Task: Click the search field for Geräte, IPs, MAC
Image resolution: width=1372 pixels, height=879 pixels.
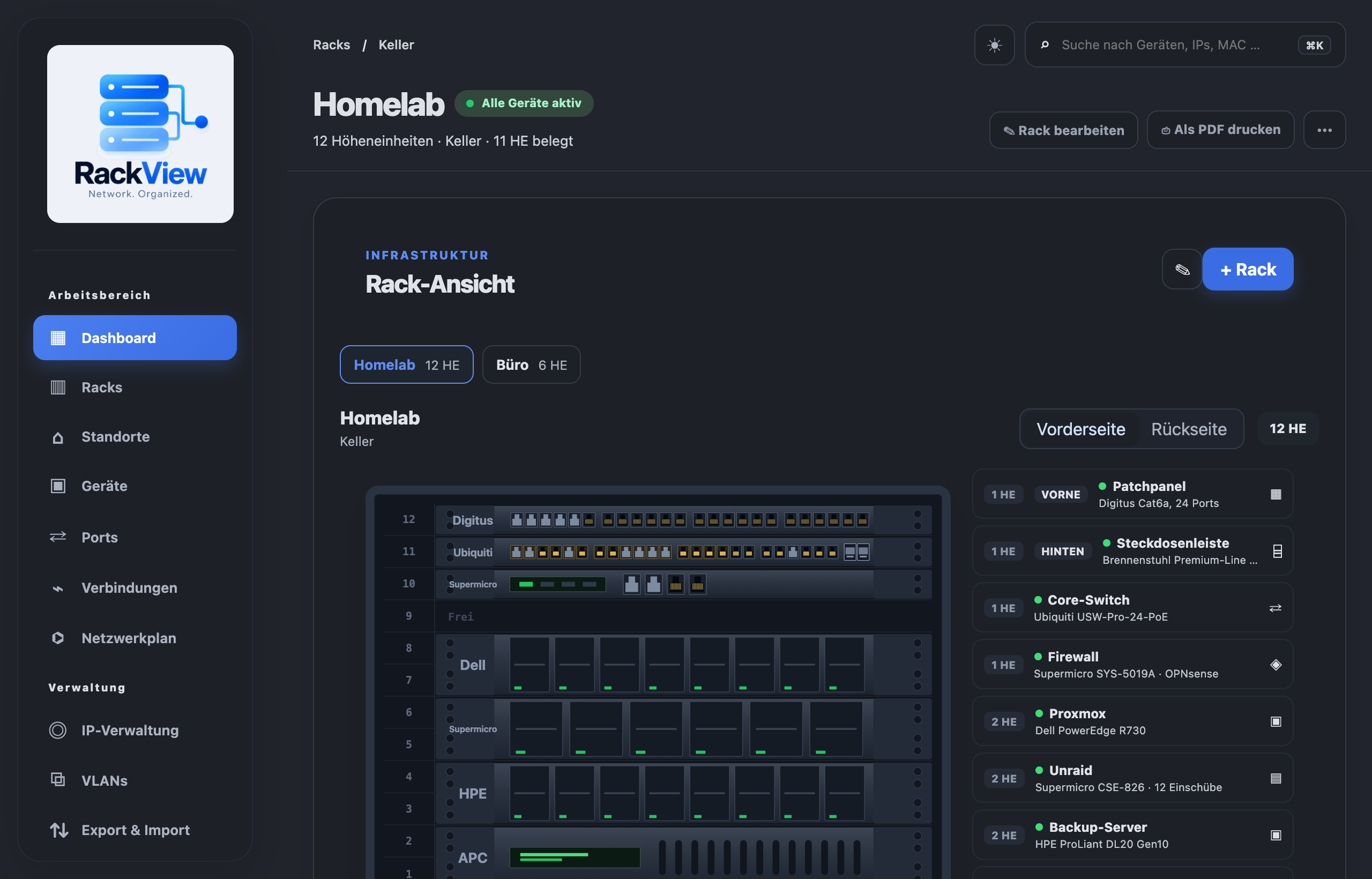Action: pyautogui.click(x=1185, y=45)
